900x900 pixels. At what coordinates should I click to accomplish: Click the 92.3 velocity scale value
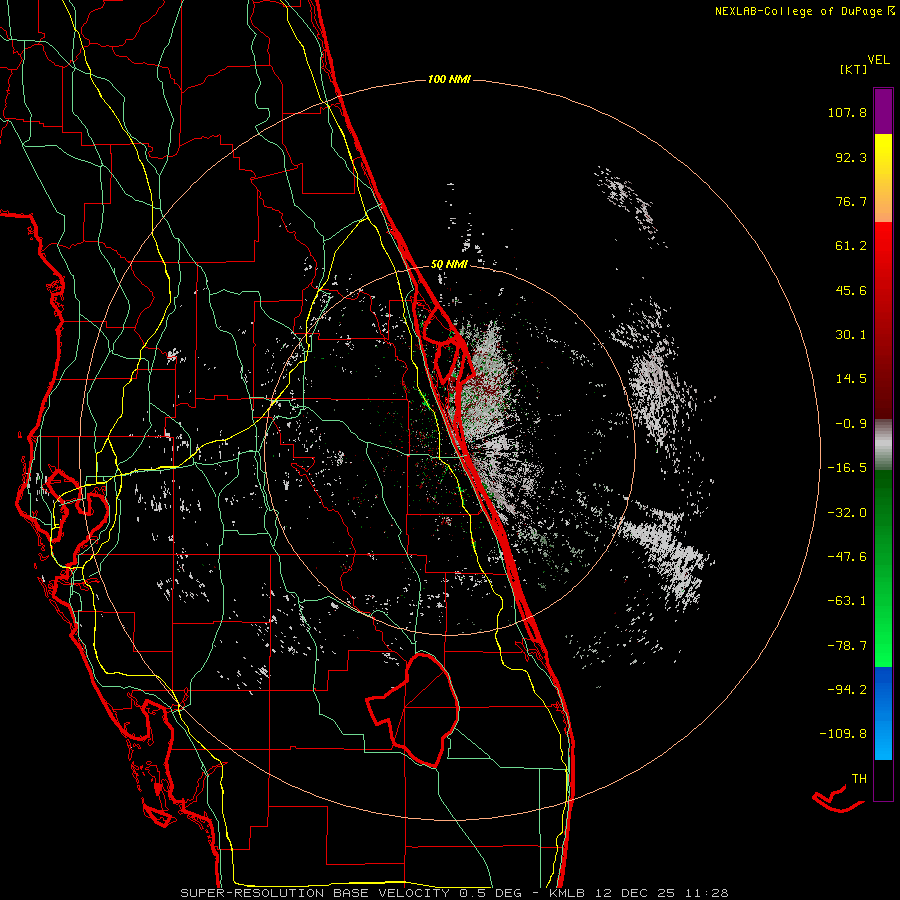tap(851, 157)
